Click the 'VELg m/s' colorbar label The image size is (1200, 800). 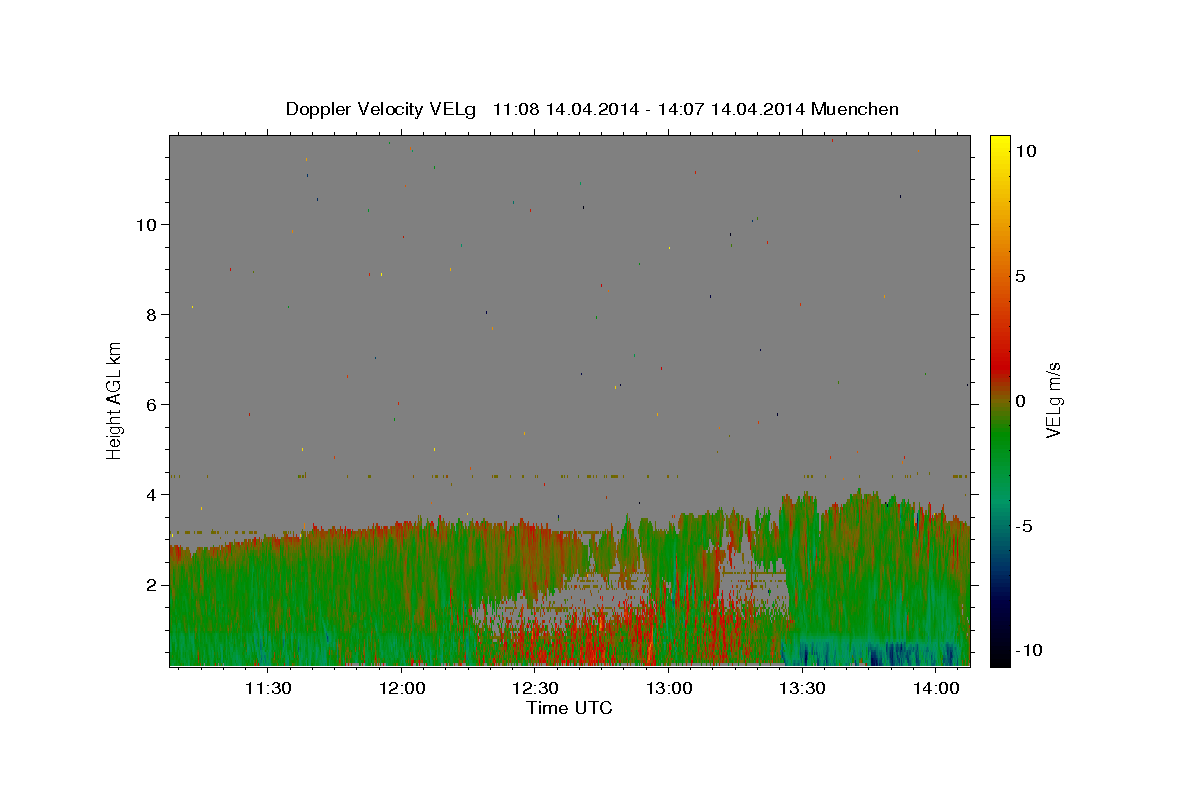(1052, 400)
